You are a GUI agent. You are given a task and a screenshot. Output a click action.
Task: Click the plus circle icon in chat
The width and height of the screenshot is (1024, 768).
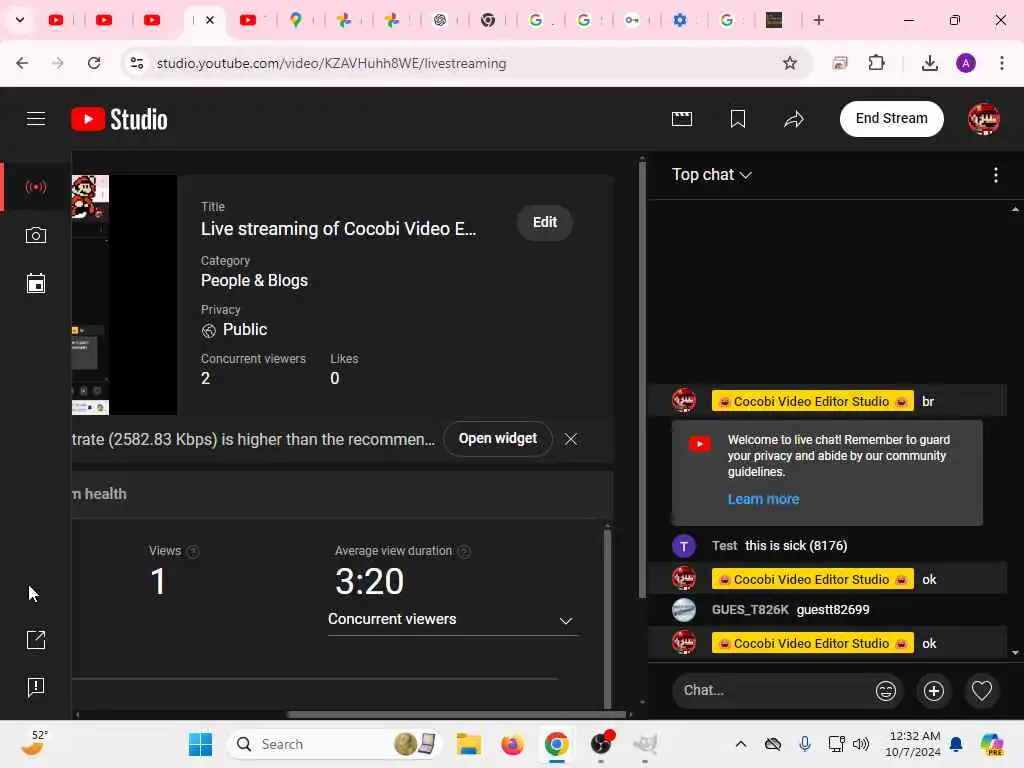pyautogui.click(x=934, y=691)
